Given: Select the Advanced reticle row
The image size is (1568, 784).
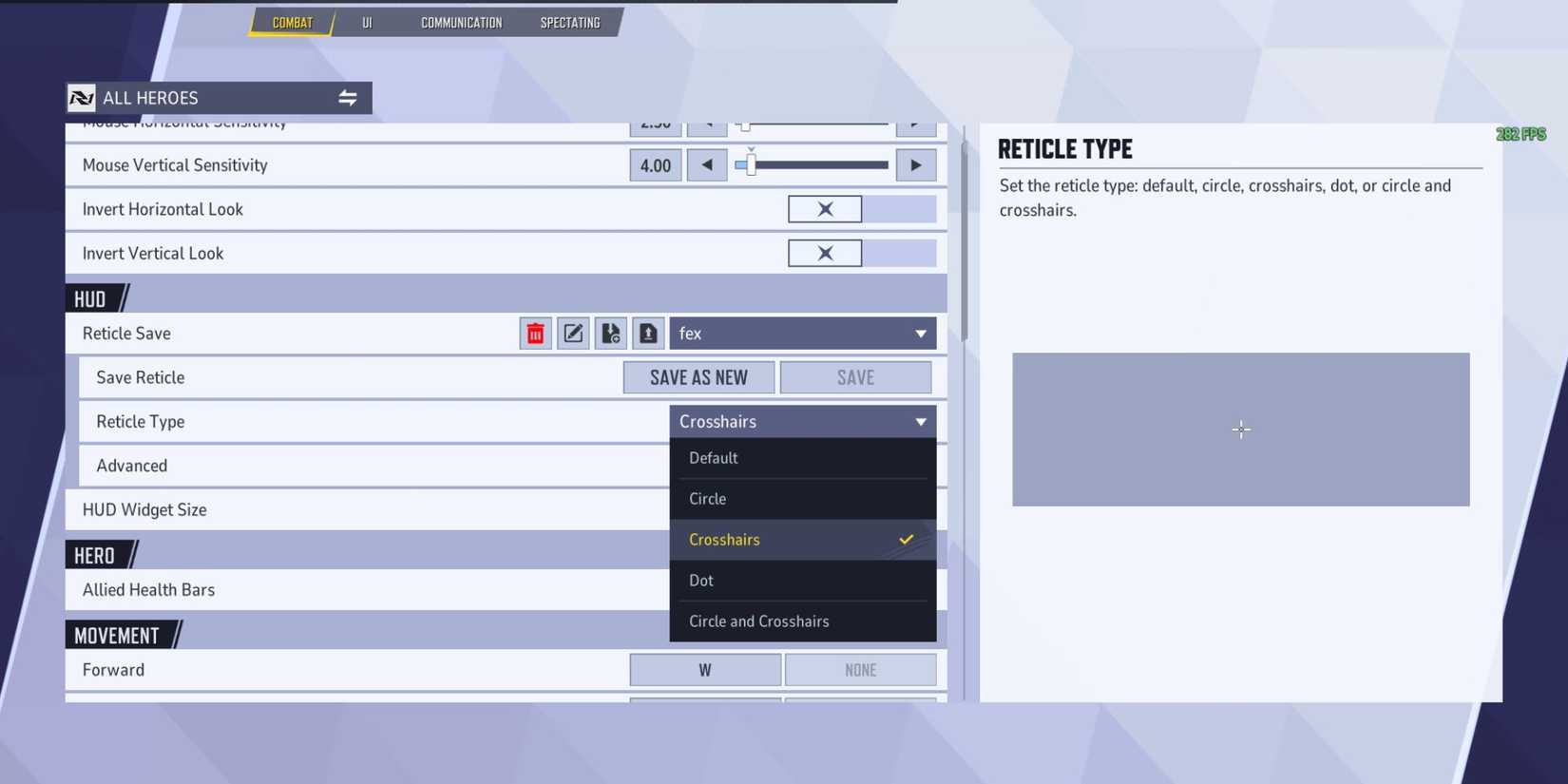Looking at the screenshot, I should coord(374,466).
